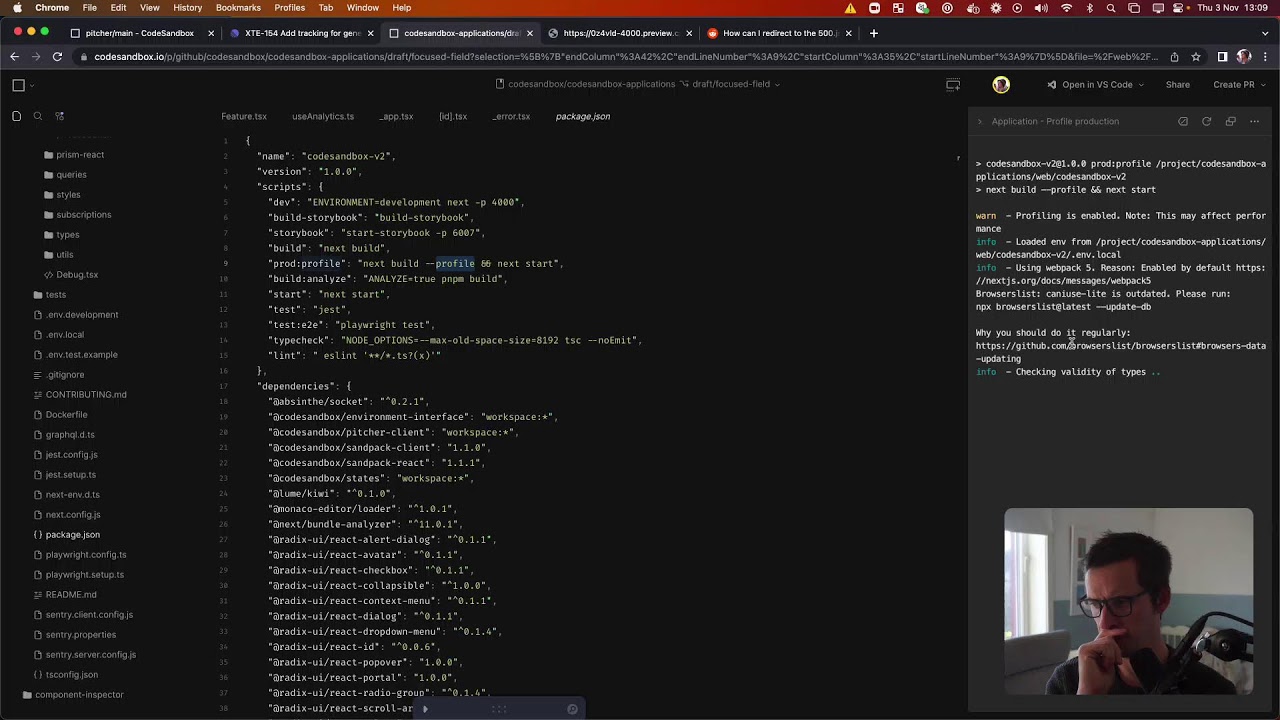Open the terminal panel more options menu

coord(1254,121)
